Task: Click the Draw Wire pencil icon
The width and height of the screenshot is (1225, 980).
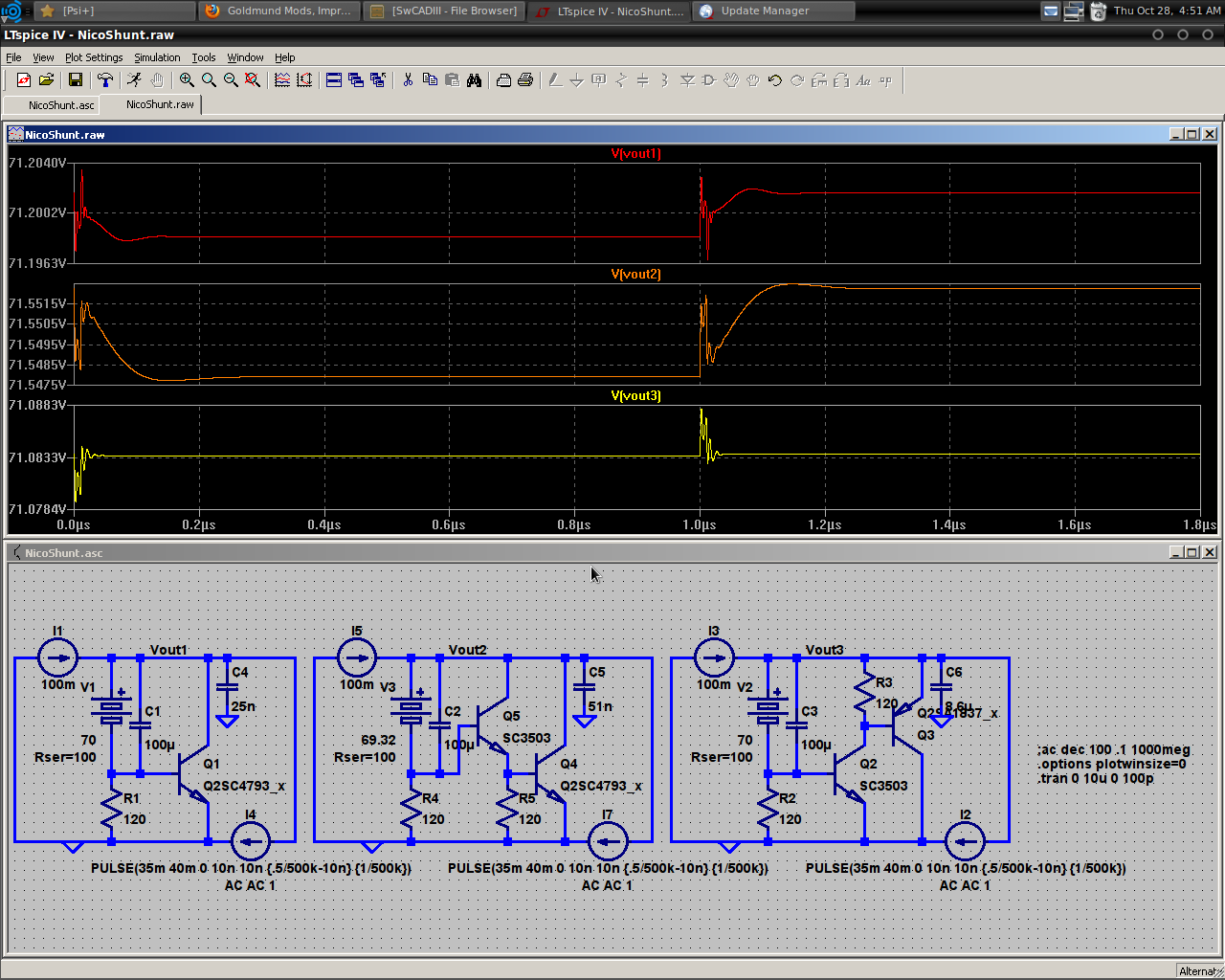Action: pos(555,80)
